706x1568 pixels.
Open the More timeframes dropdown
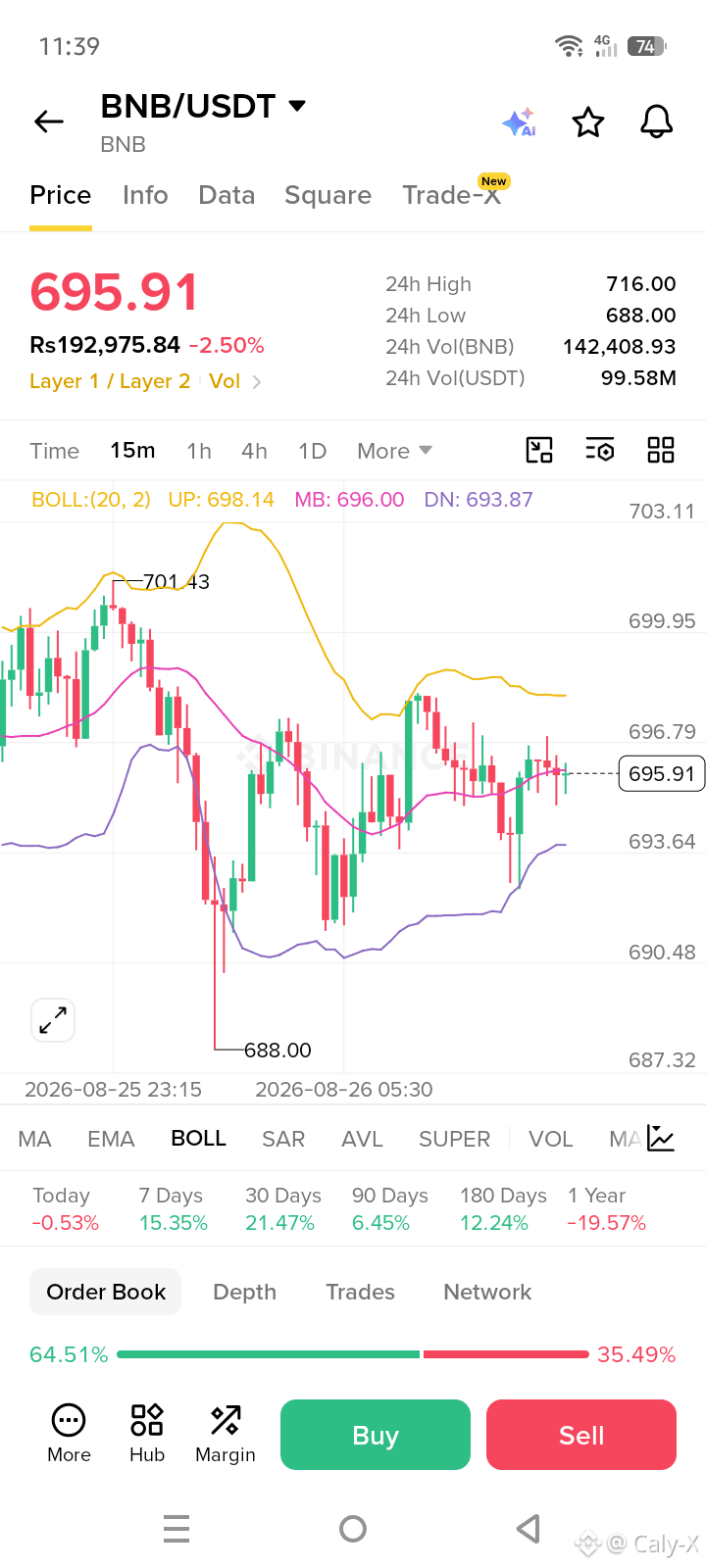click(x=394, y=451)
